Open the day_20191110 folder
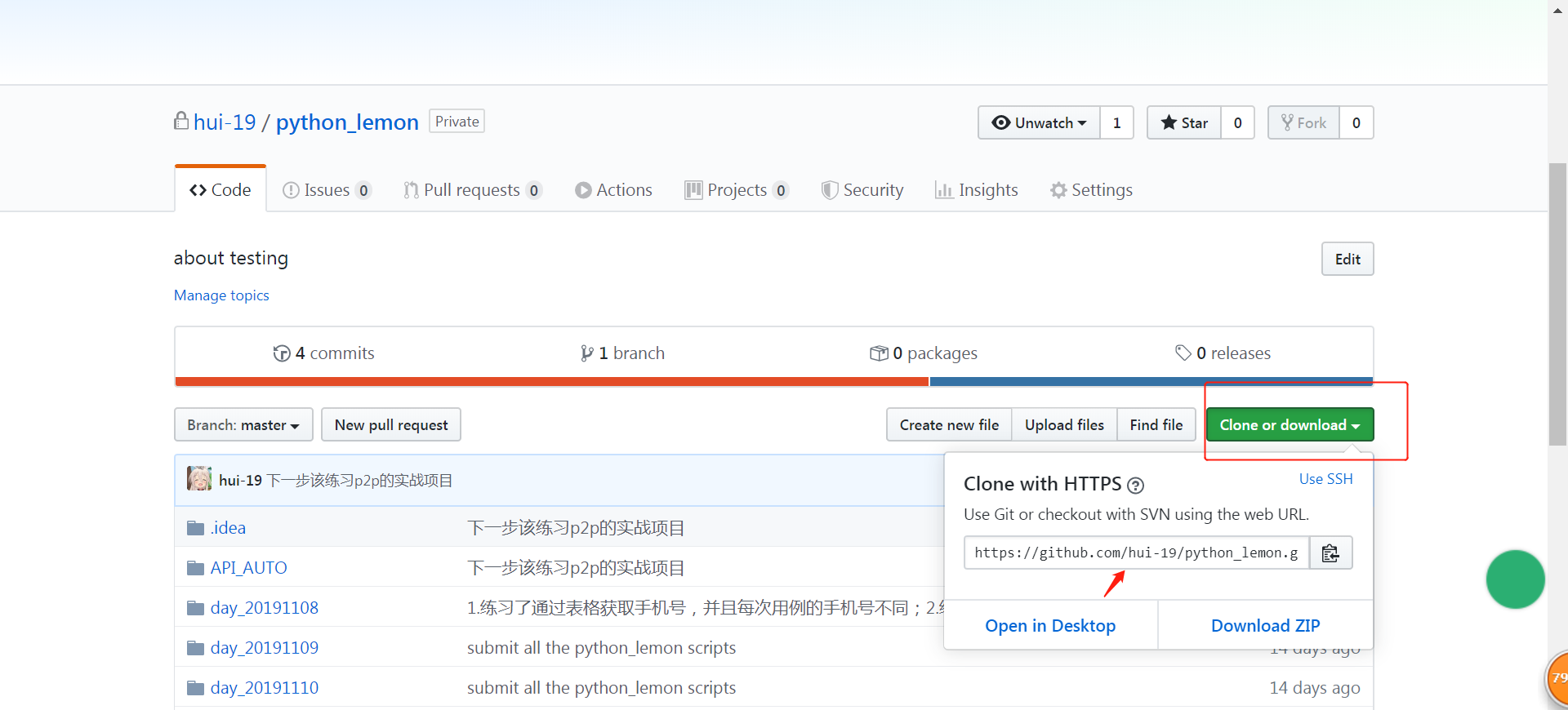The width and height of the screenshot is (1568, 710). (264, 688)
